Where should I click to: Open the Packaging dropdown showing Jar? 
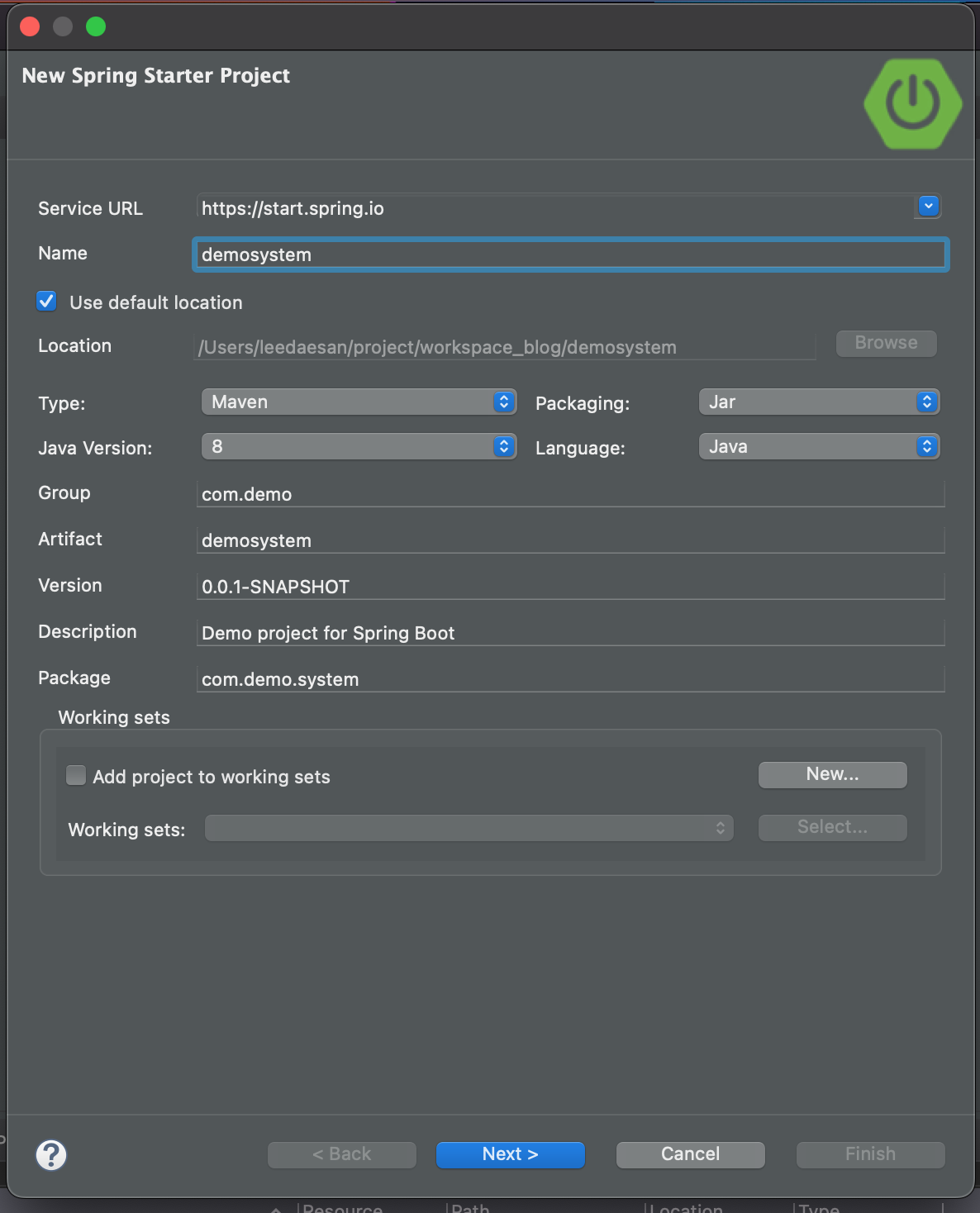pyautogui.click(x=819, y=402)
